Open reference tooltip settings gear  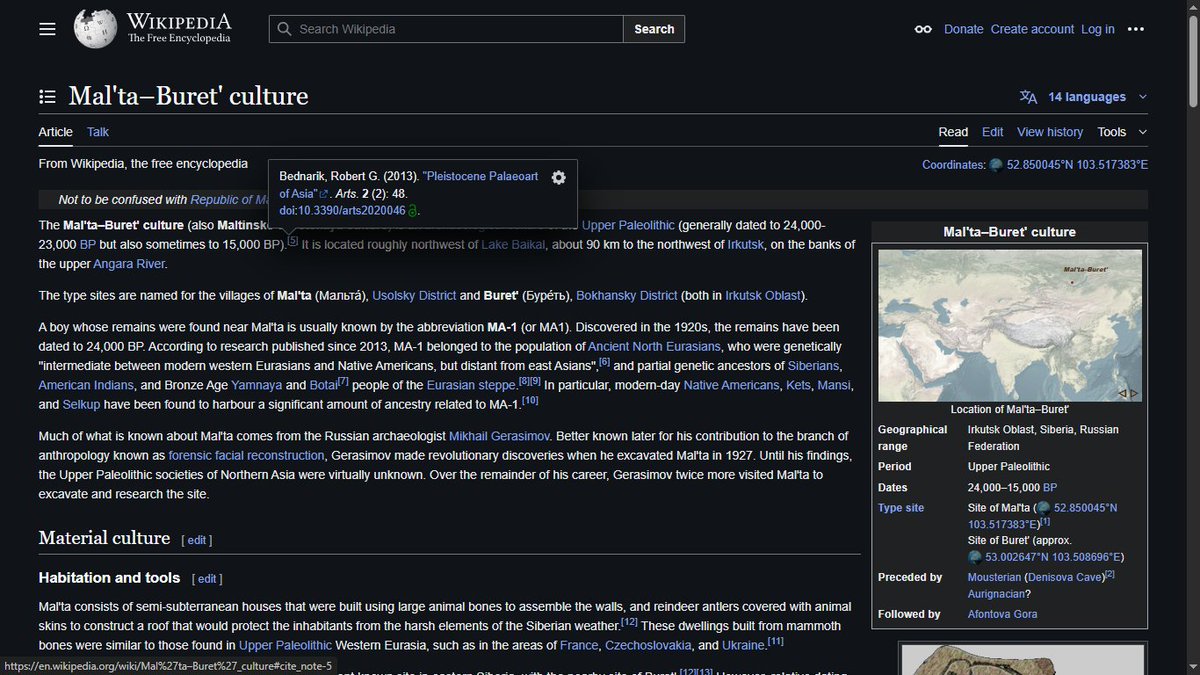click(559, 177)
